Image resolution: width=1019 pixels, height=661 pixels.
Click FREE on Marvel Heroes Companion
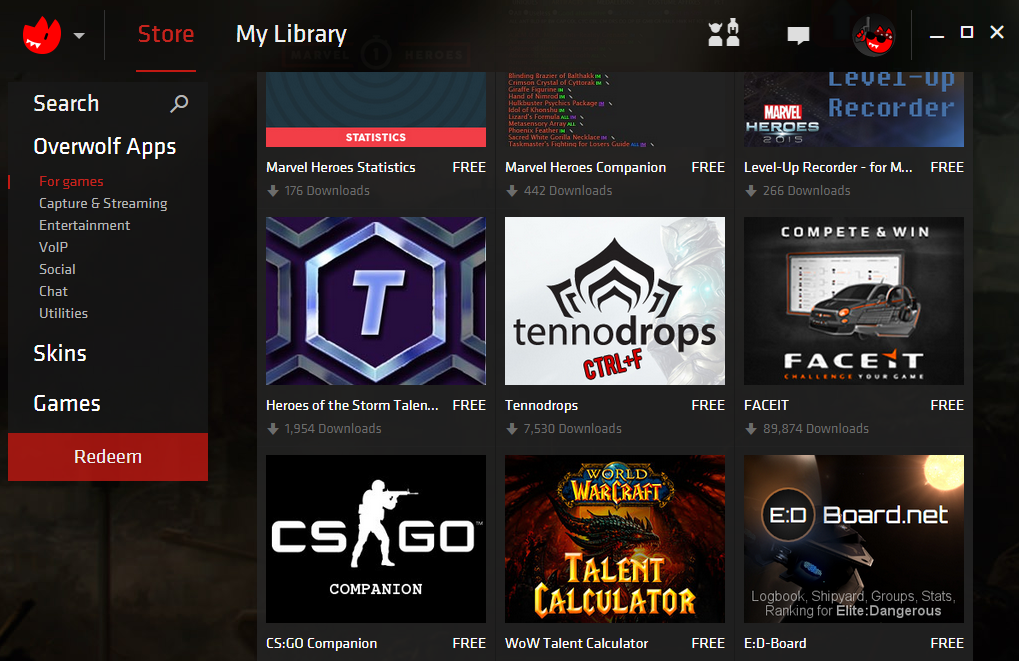[x=708, y=168]
